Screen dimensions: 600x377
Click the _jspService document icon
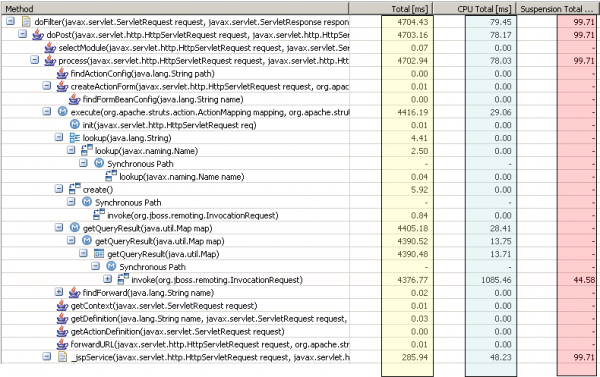[62, 357]
